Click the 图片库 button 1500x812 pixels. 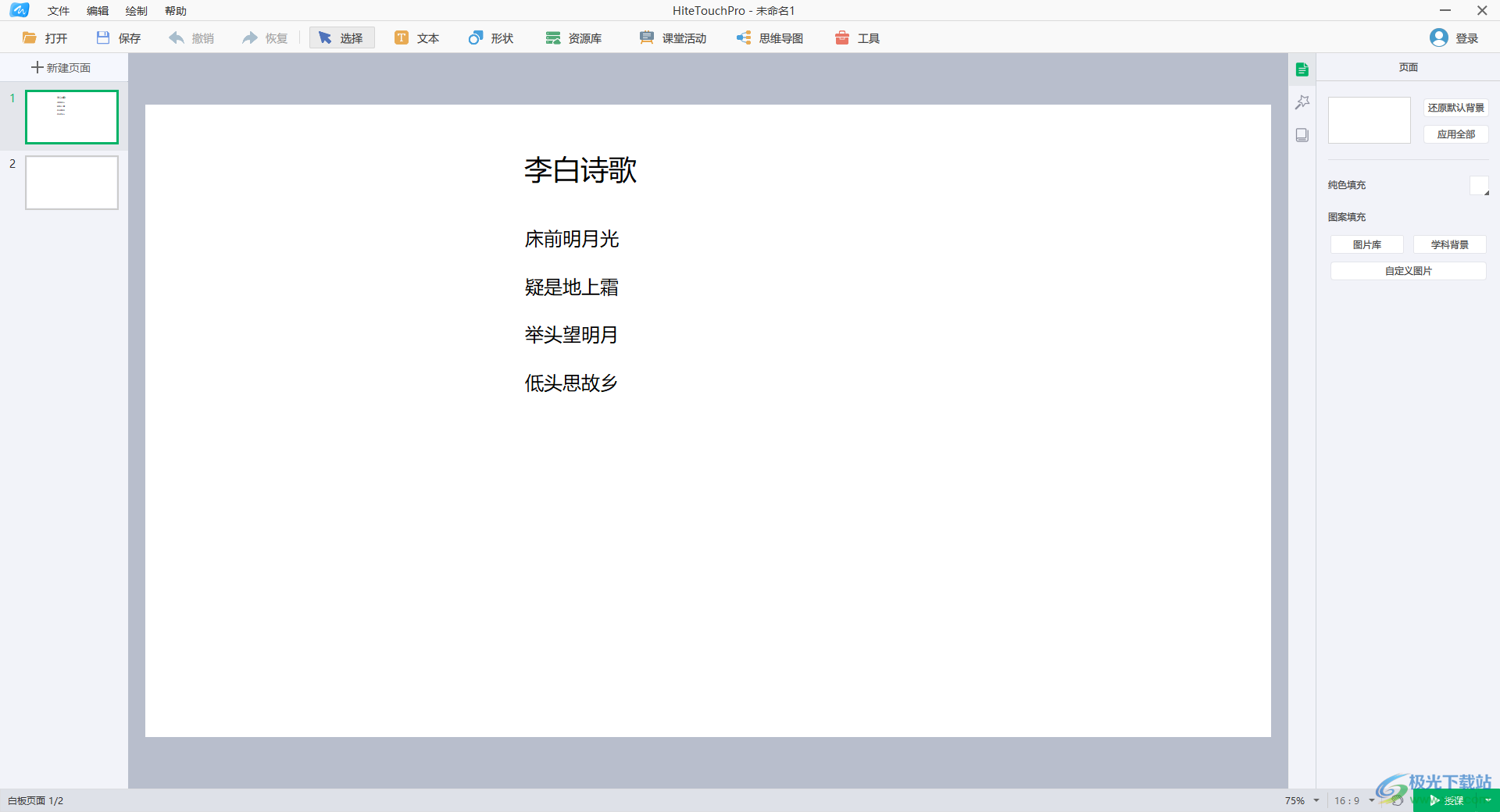pyautogui.click(x=1367, y=244)
